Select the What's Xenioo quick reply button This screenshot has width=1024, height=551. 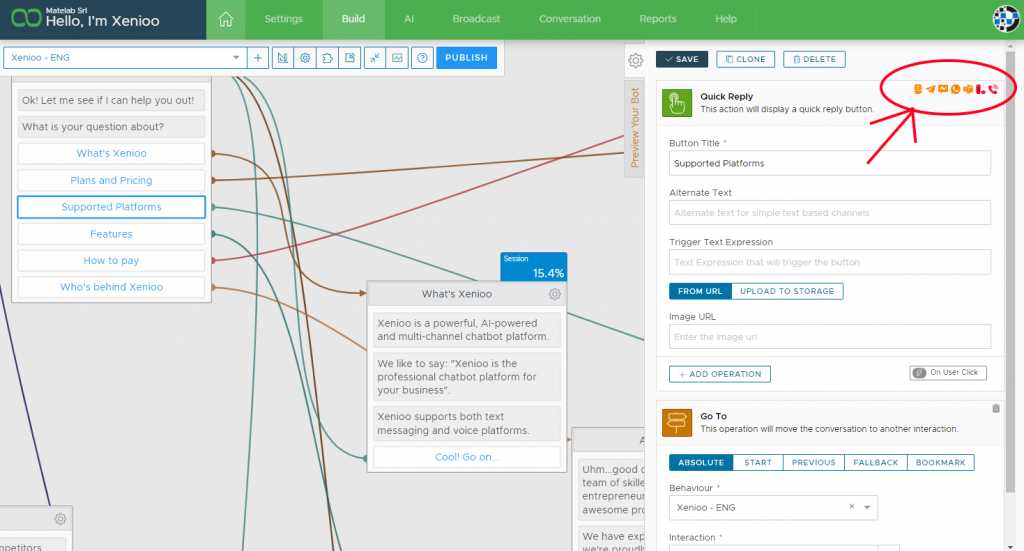coord(111,153)
